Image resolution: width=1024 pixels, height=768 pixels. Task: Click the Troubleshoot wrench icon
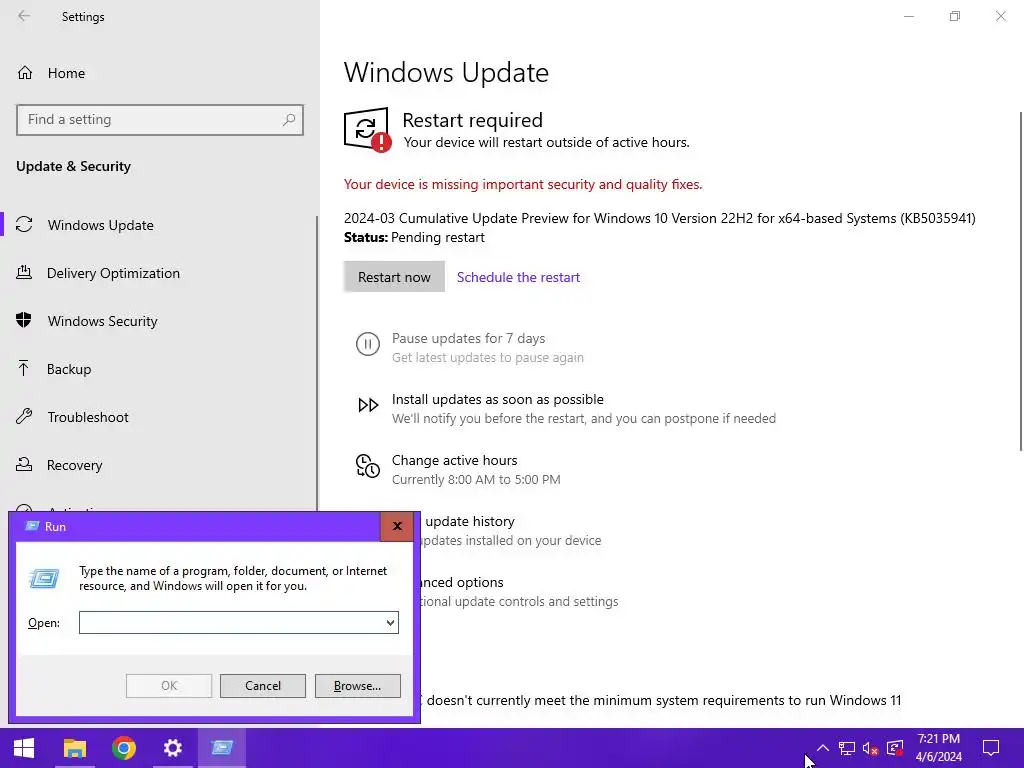(x=24, y=416)
